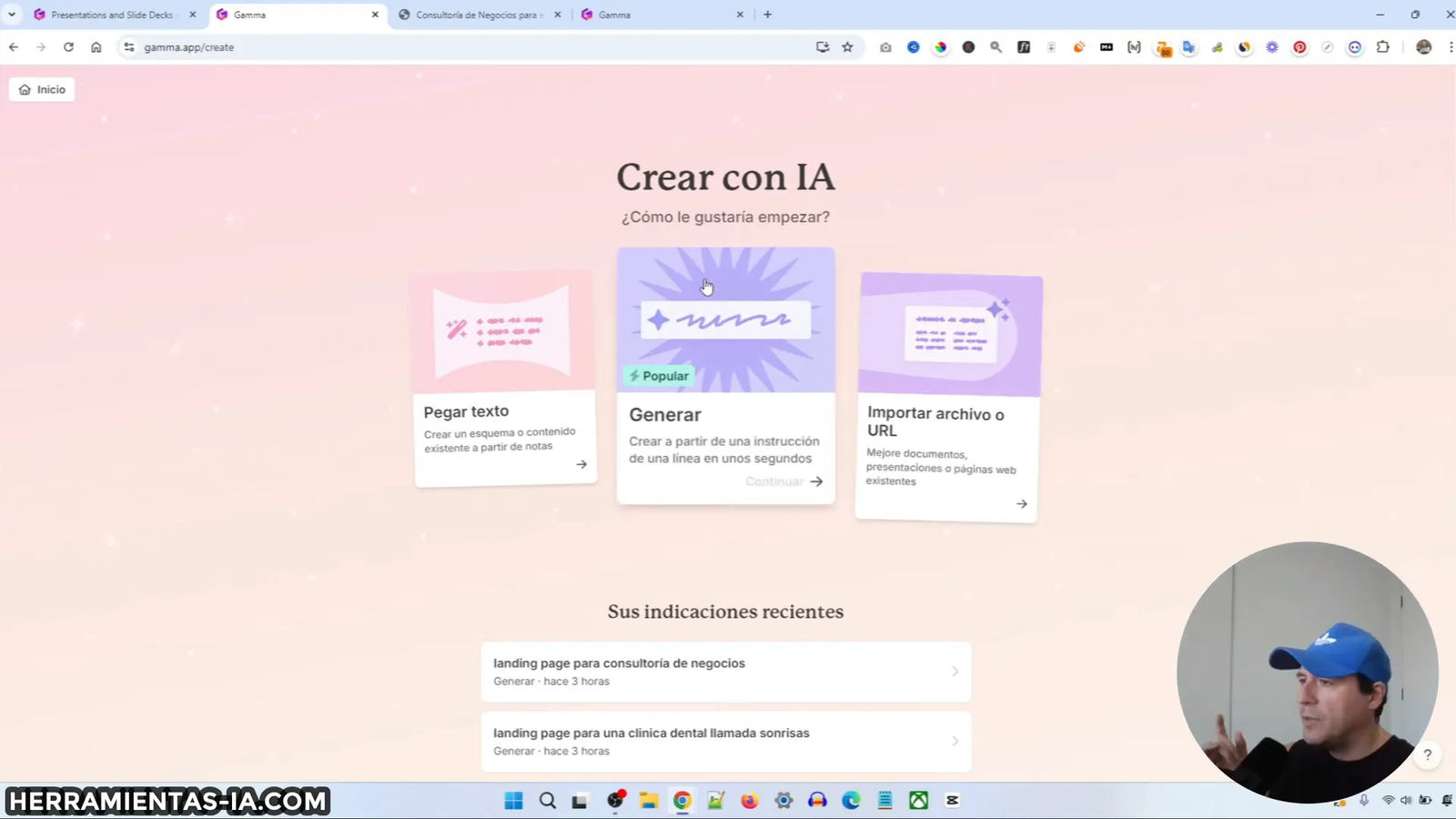Open the Pinterest extension icon
1456x819 pixels.
tap(1300, 47)
